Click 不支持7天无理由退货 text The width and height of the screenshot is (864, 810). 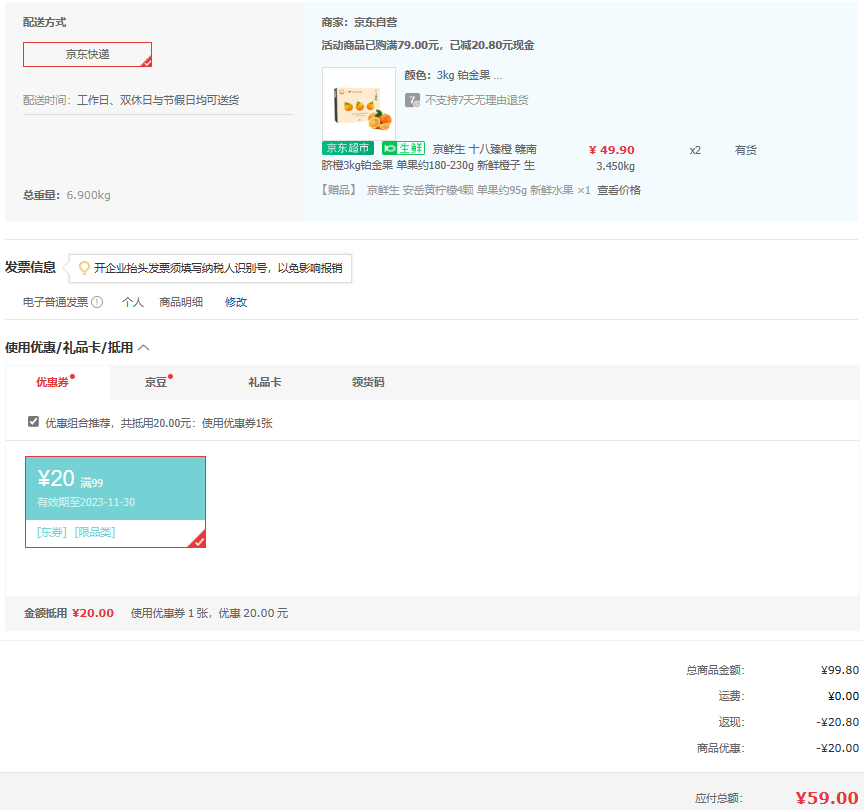click(477, 100)
